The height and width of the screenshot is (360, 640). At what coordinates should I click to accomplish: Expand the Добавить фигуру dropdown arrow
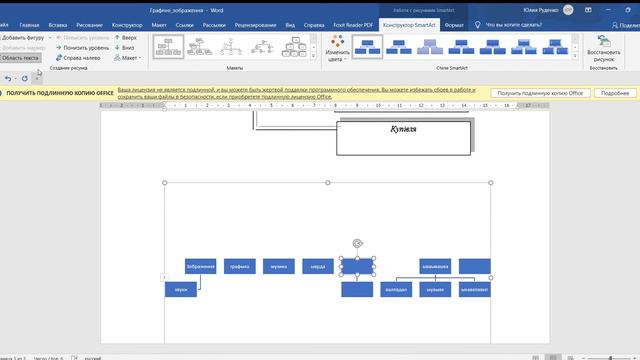tap(50, 38)
